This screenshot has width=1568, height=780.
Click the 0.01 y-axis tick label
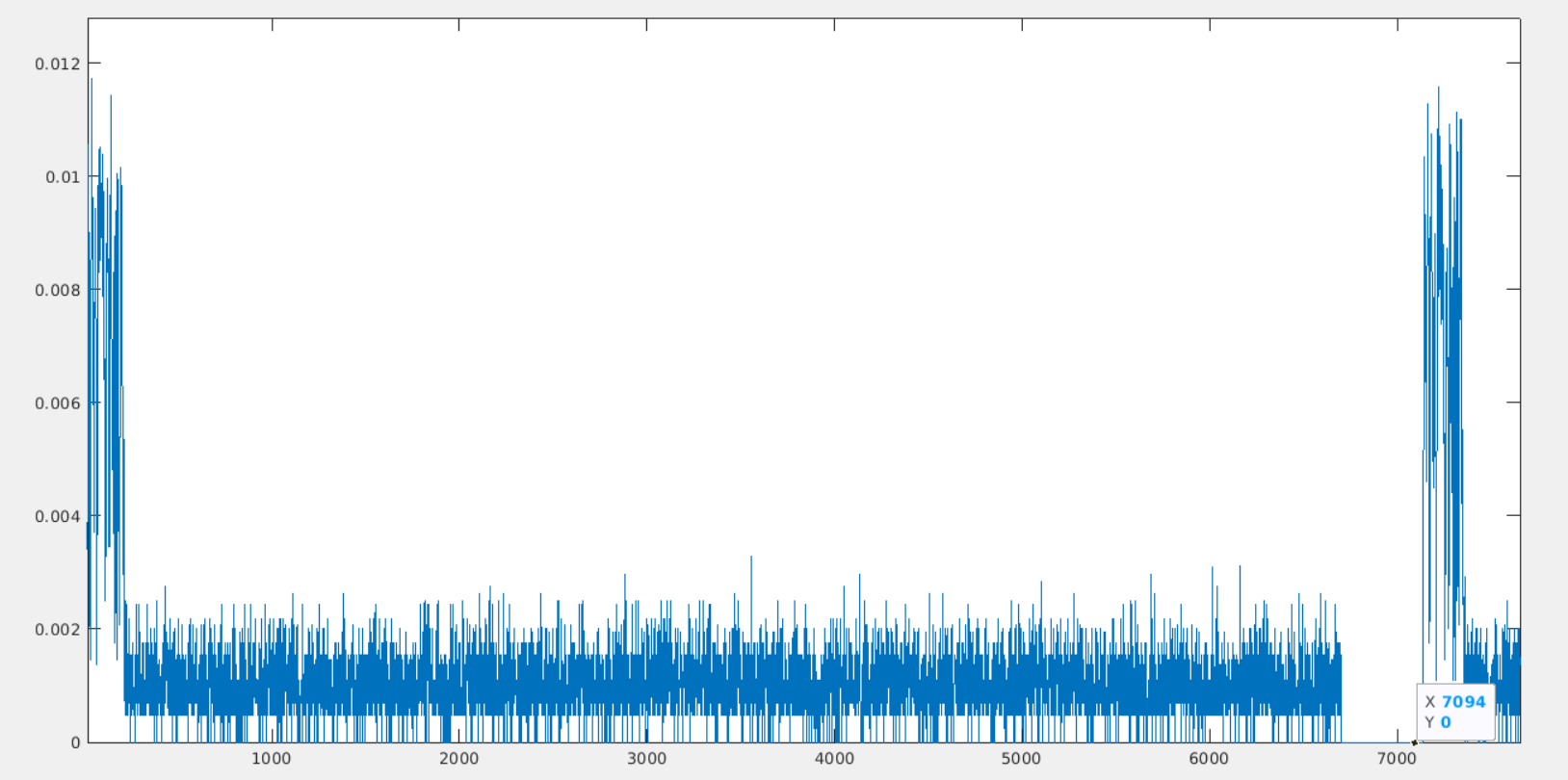pos(63,177)
